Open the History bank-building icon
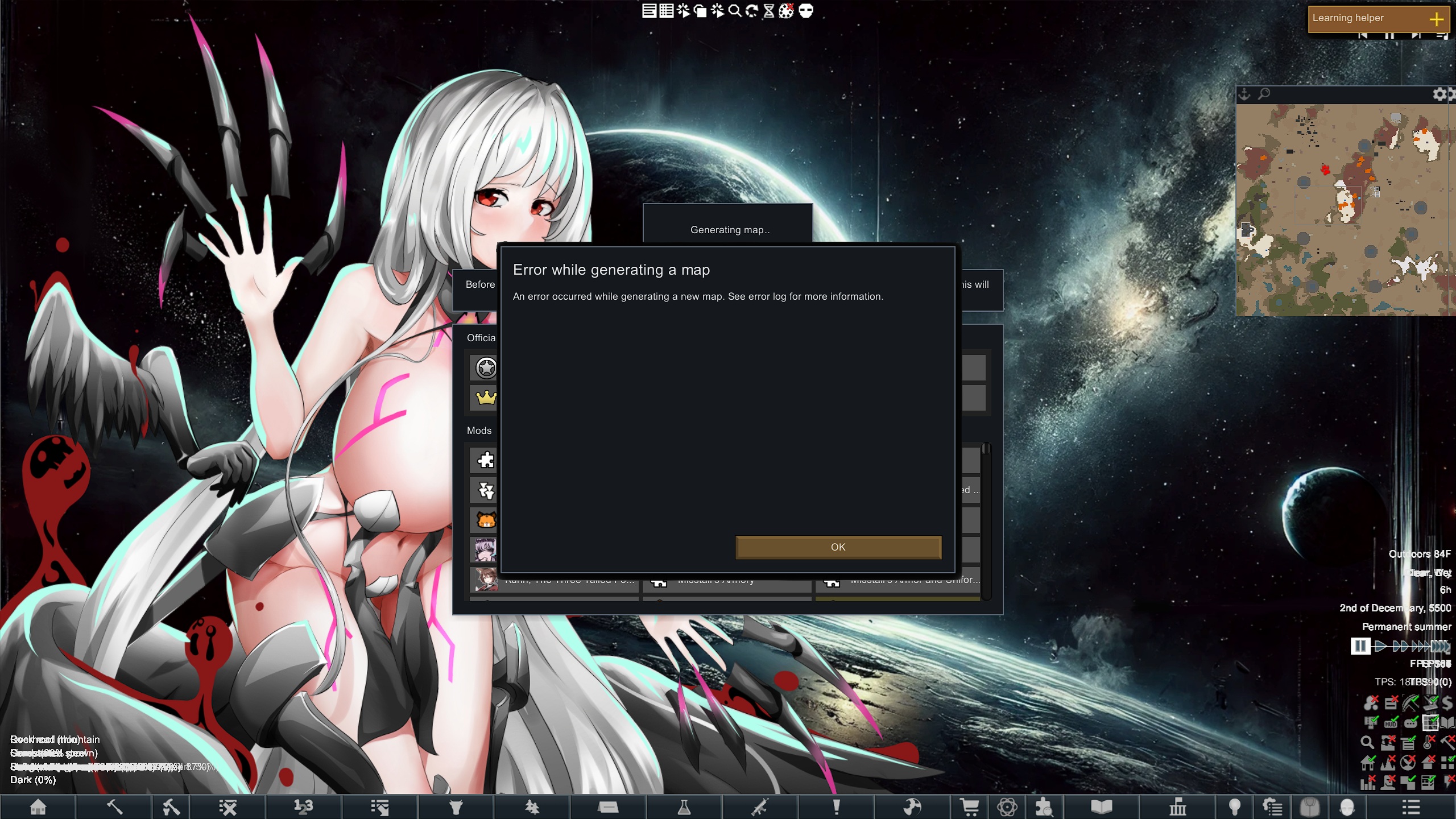The height and width of the screenshot is (819, 1456). [1177, 806]
